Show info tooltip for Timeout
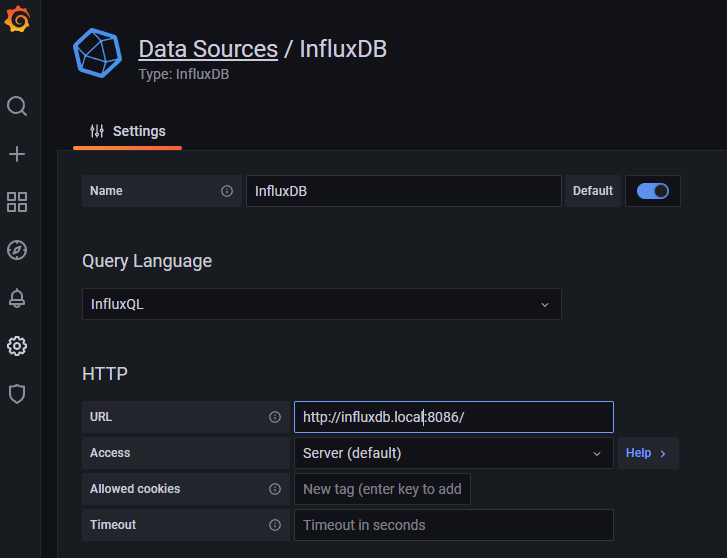 click(275, 525)
